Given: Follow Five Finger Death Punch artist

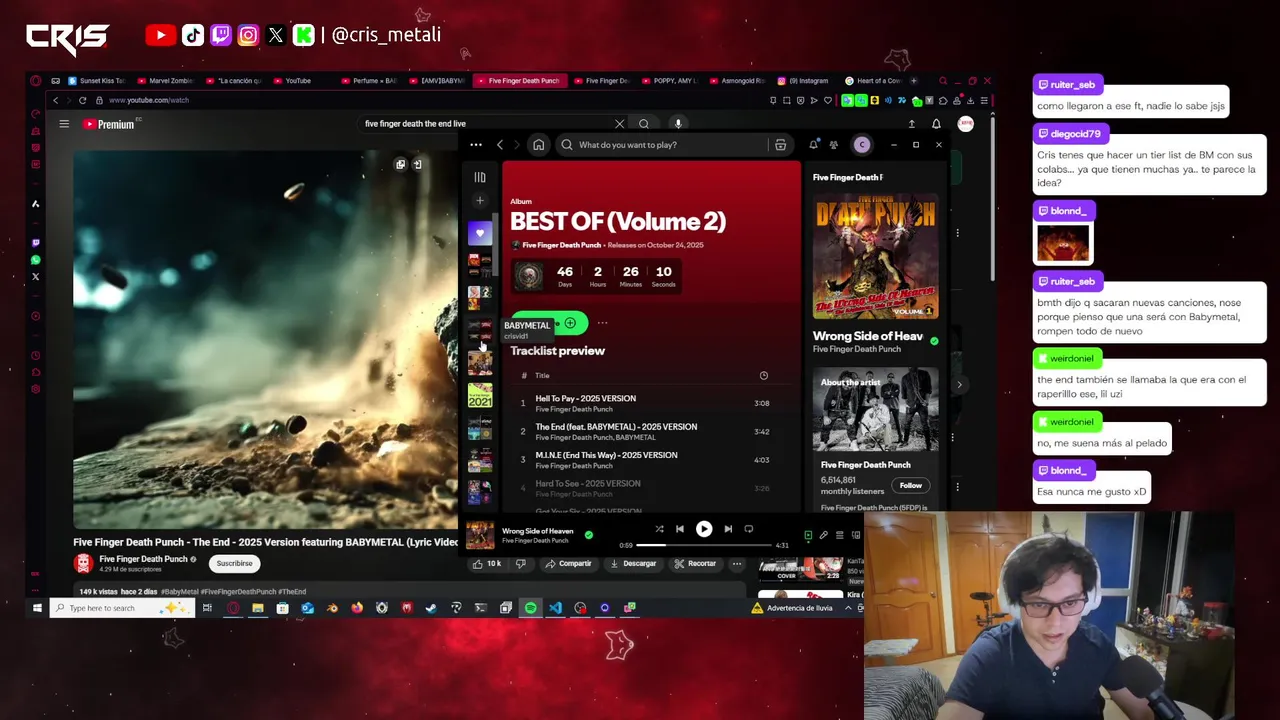Looking at the screenshot, I should coord(910,485).
